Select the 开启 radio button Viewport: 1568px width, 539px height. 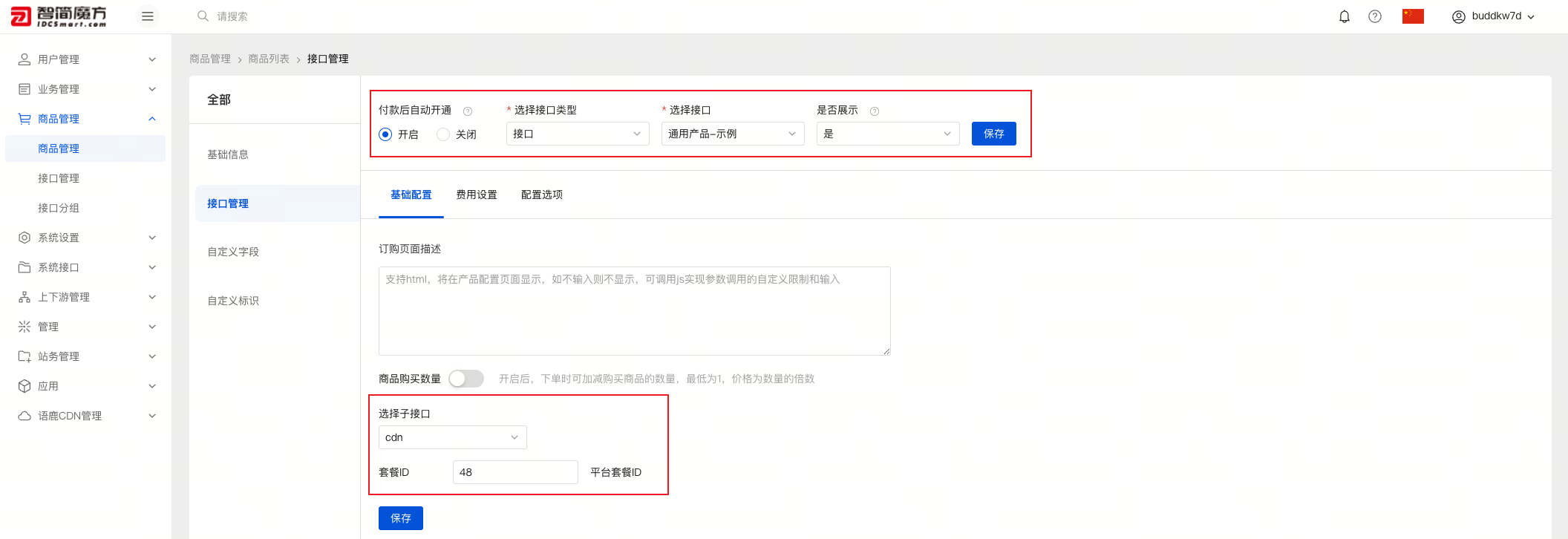[x=385, y=134]
